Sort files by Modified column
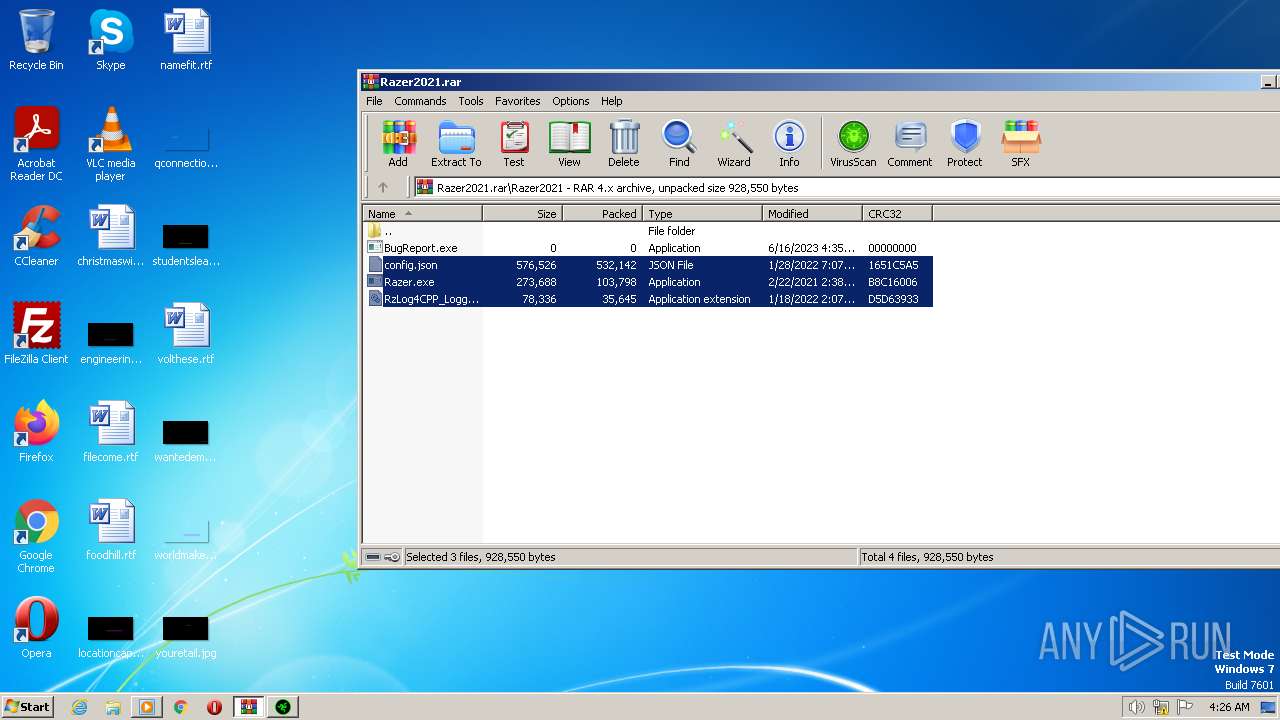 coord(813,214)
